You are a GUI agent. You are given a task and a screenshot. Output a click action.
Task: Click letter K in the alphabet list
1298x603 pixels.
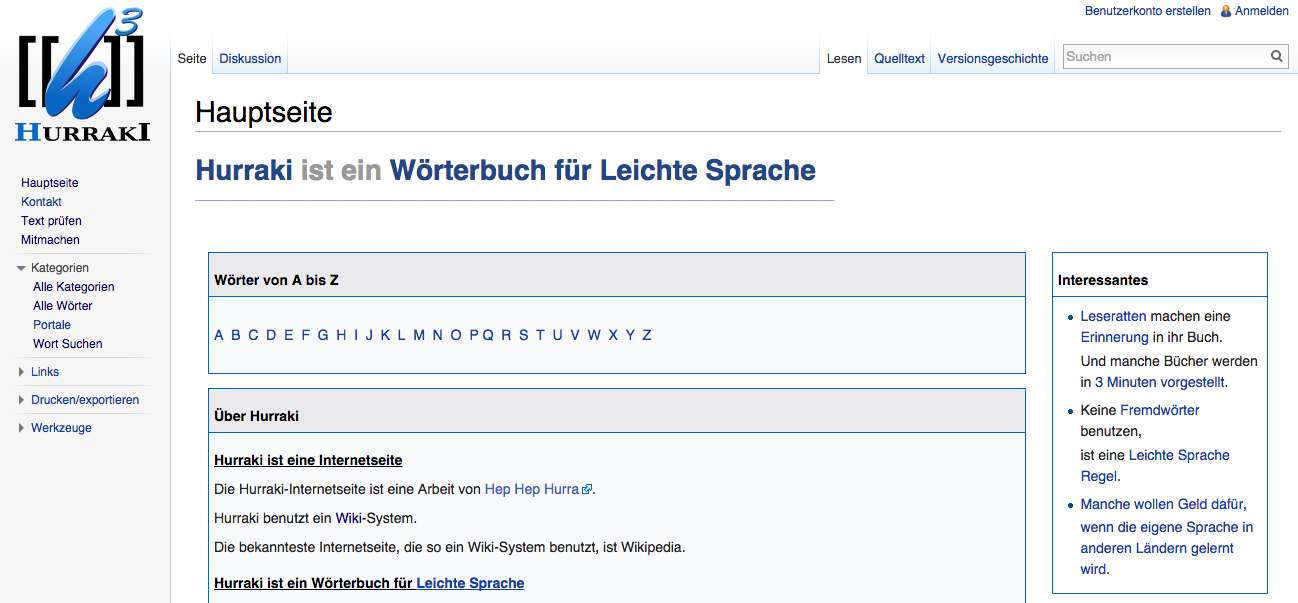[385, 335]
